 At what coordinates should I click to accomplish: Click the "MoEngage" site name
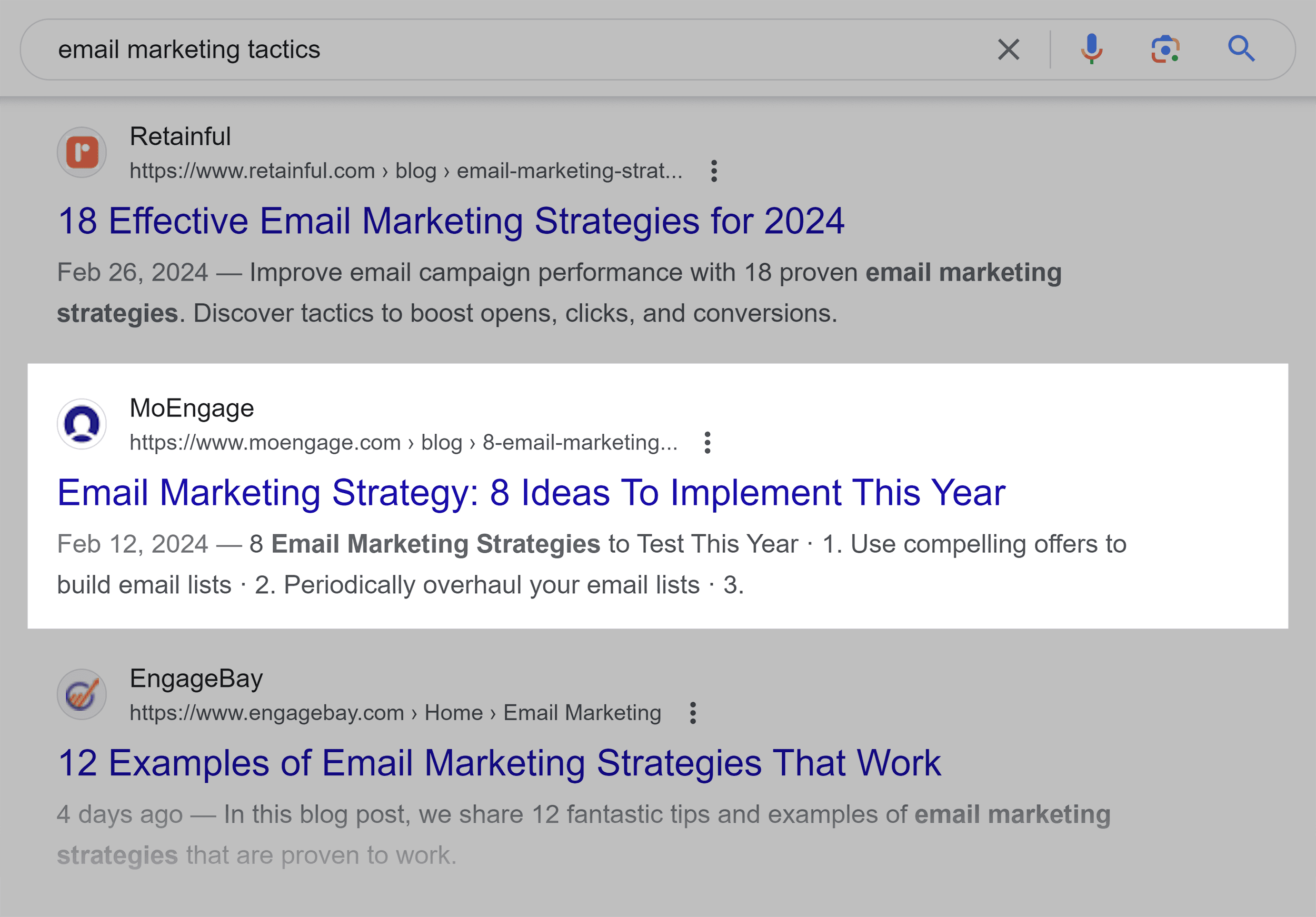click(192, 407)
